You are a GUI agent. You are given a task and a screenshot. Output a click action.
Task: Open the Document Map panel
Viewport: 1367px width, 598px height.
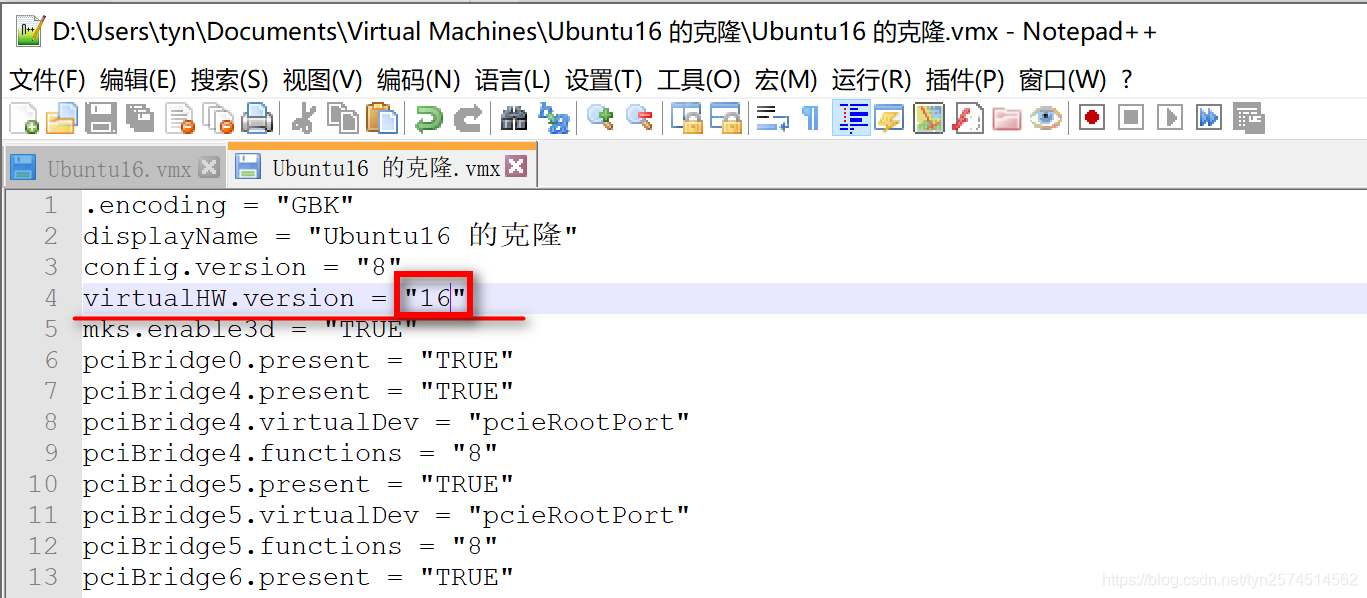[929, 118]
